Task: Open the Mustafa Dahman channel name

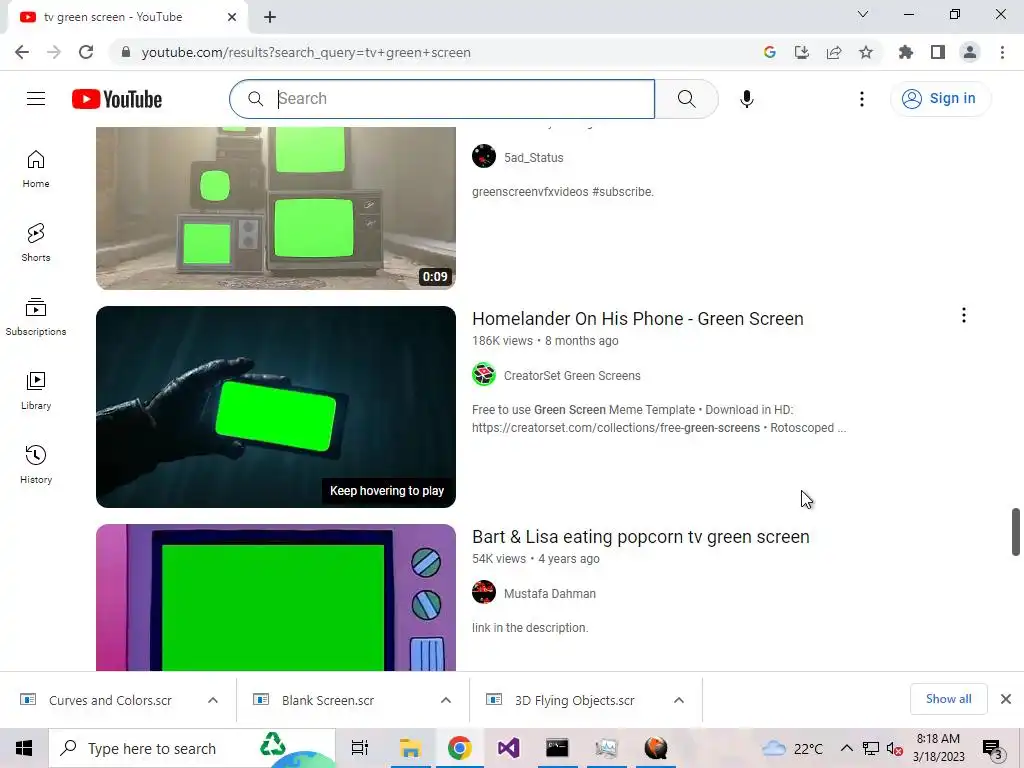Action: pos(550,594)
